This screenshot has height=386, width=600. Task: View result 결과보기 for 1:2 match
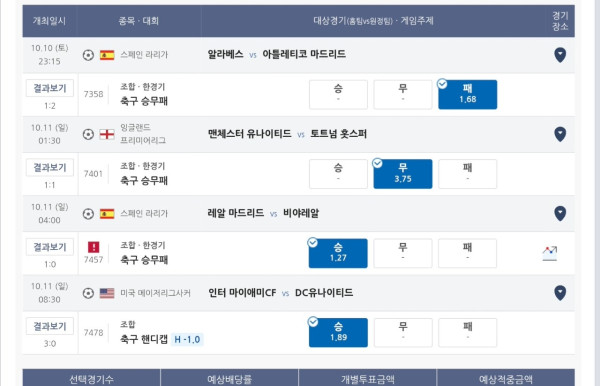(x=50, y=88)
